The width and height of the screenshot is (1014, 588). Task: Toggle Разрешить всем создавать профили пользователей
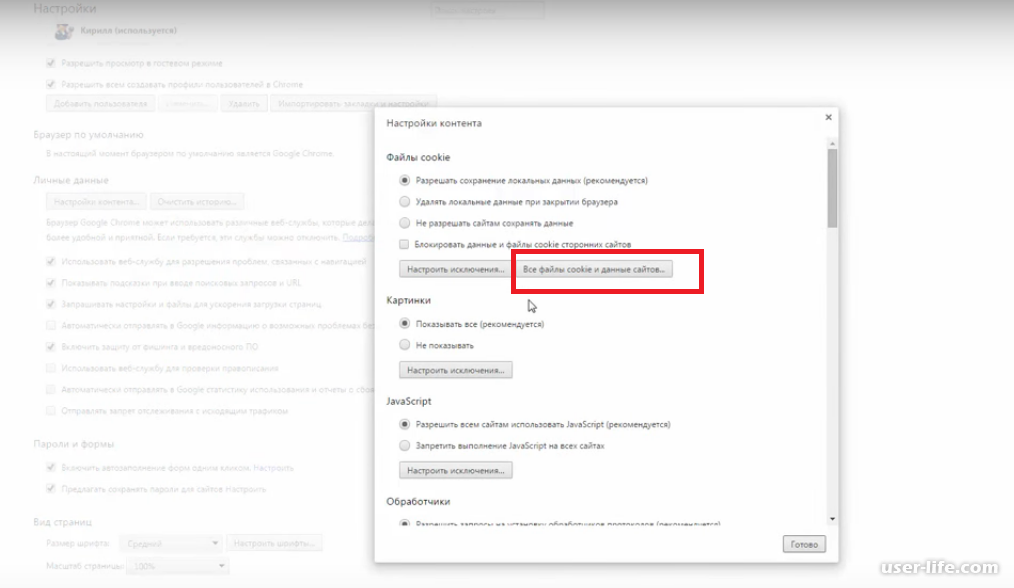[50, 85]
